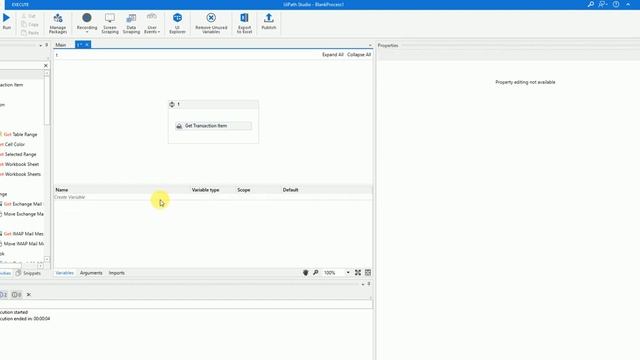Publish the project

pos(269,21)
